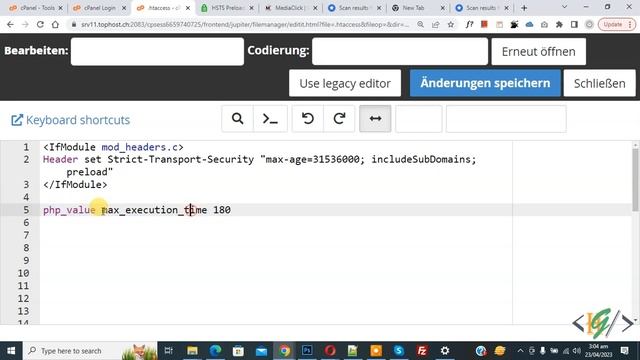The width and height of the screenshot is (640, 360).
Task: Switch to the HSTS Preload tab
Action: (x=227, y=8)
